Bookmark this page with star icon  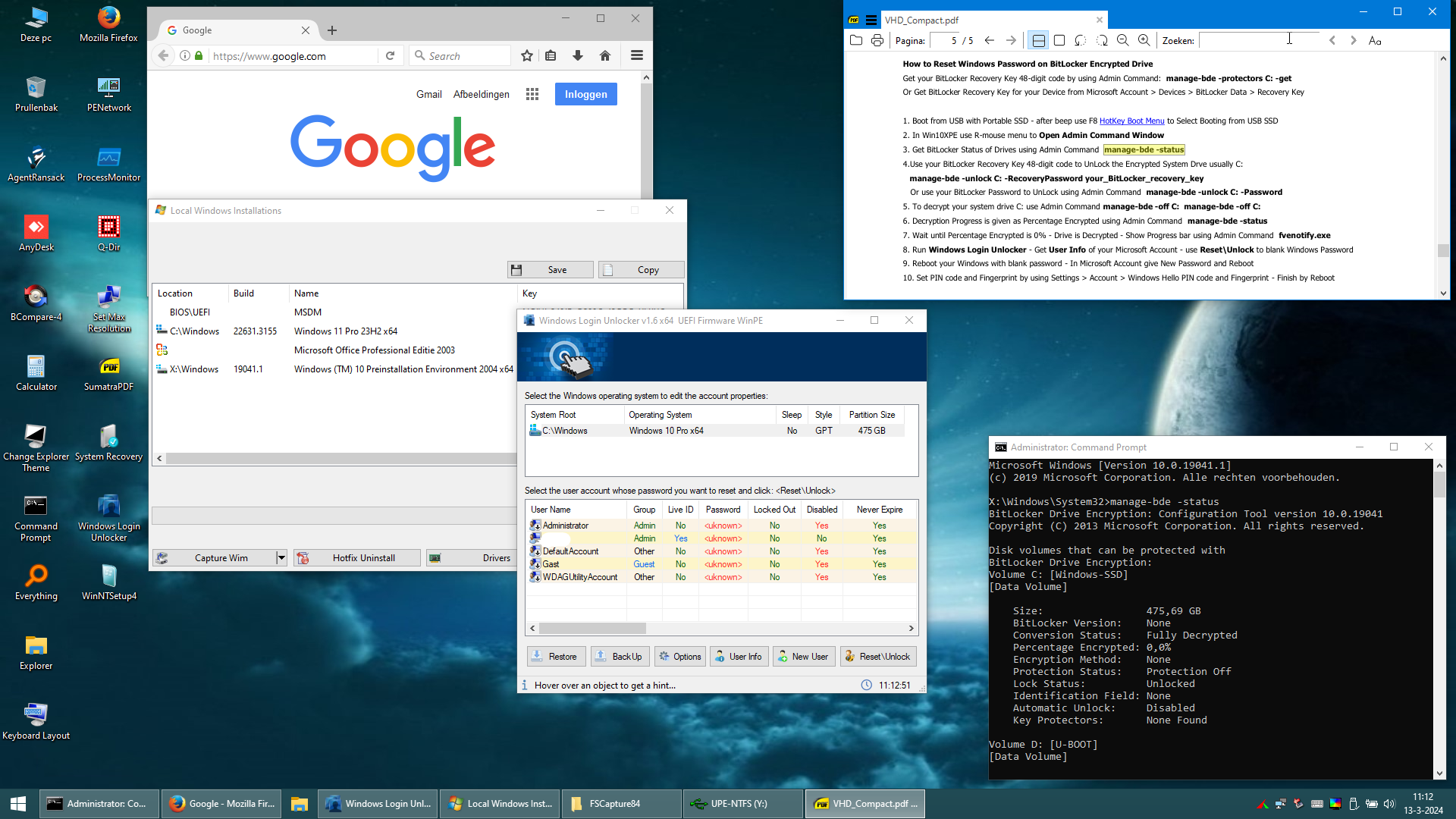(x=527, y=55)
